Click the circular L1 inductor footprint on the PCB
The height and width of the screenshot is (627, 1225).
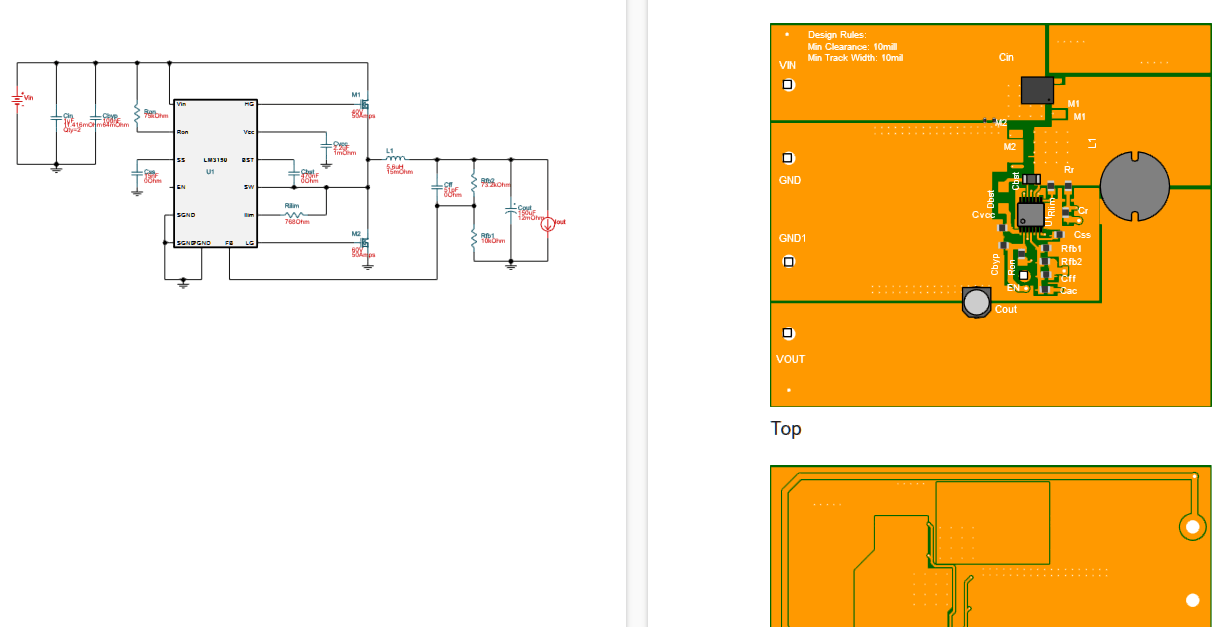point(1135,185)
